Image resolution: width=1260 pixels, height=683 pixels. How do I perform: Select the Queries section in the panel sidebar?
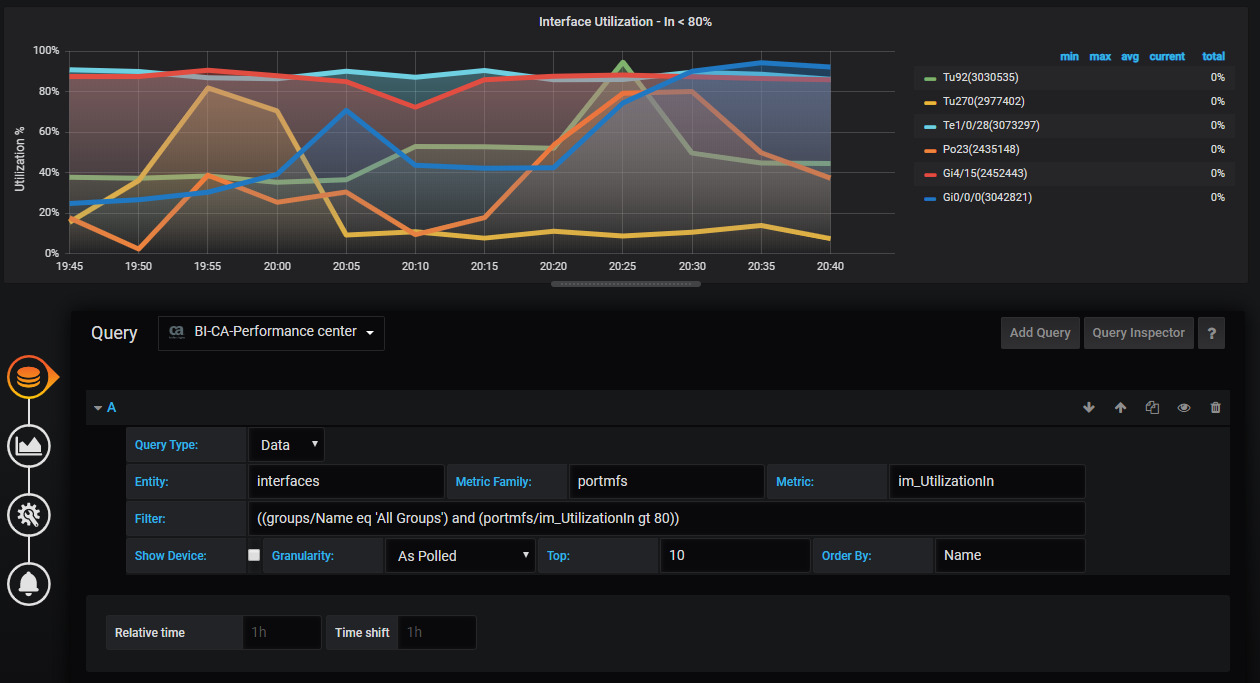point(30,377)
